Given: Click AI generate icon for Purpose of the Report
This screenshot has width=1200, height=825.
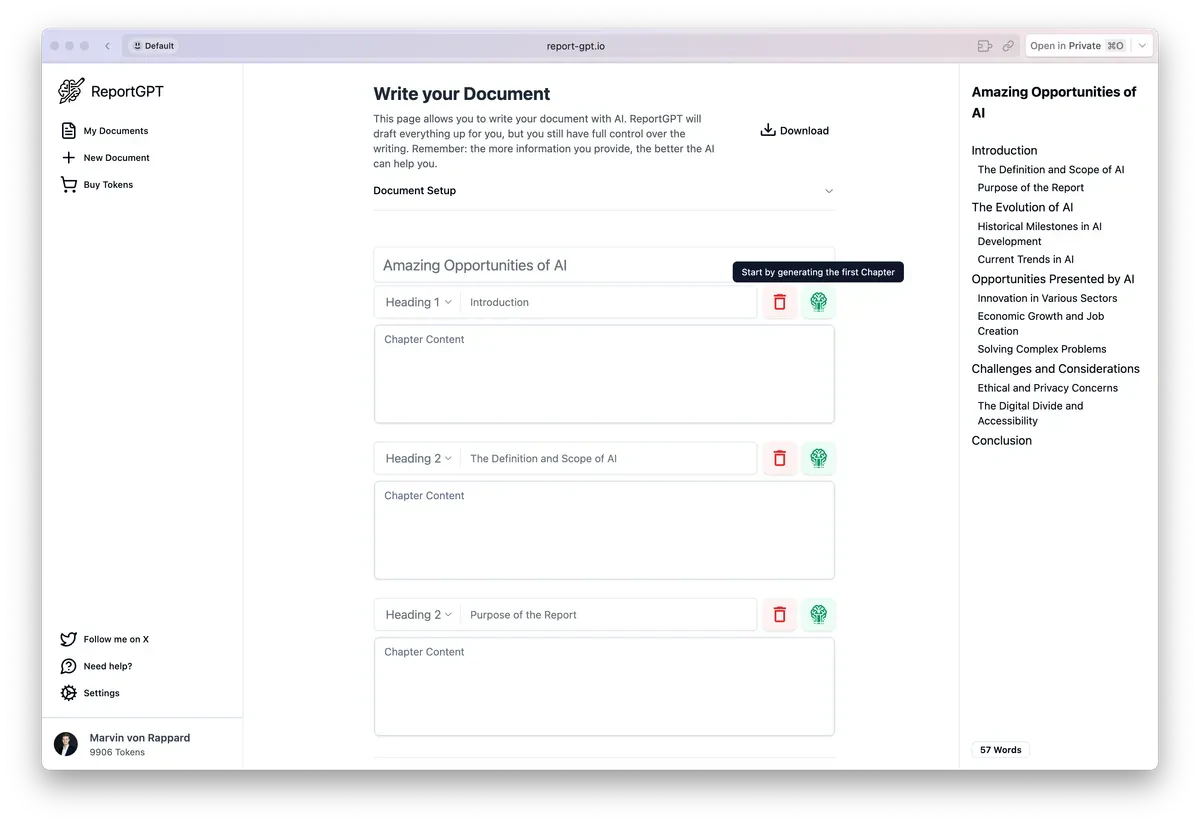Looking at the screenshot, I should click(x=818, y=614).
